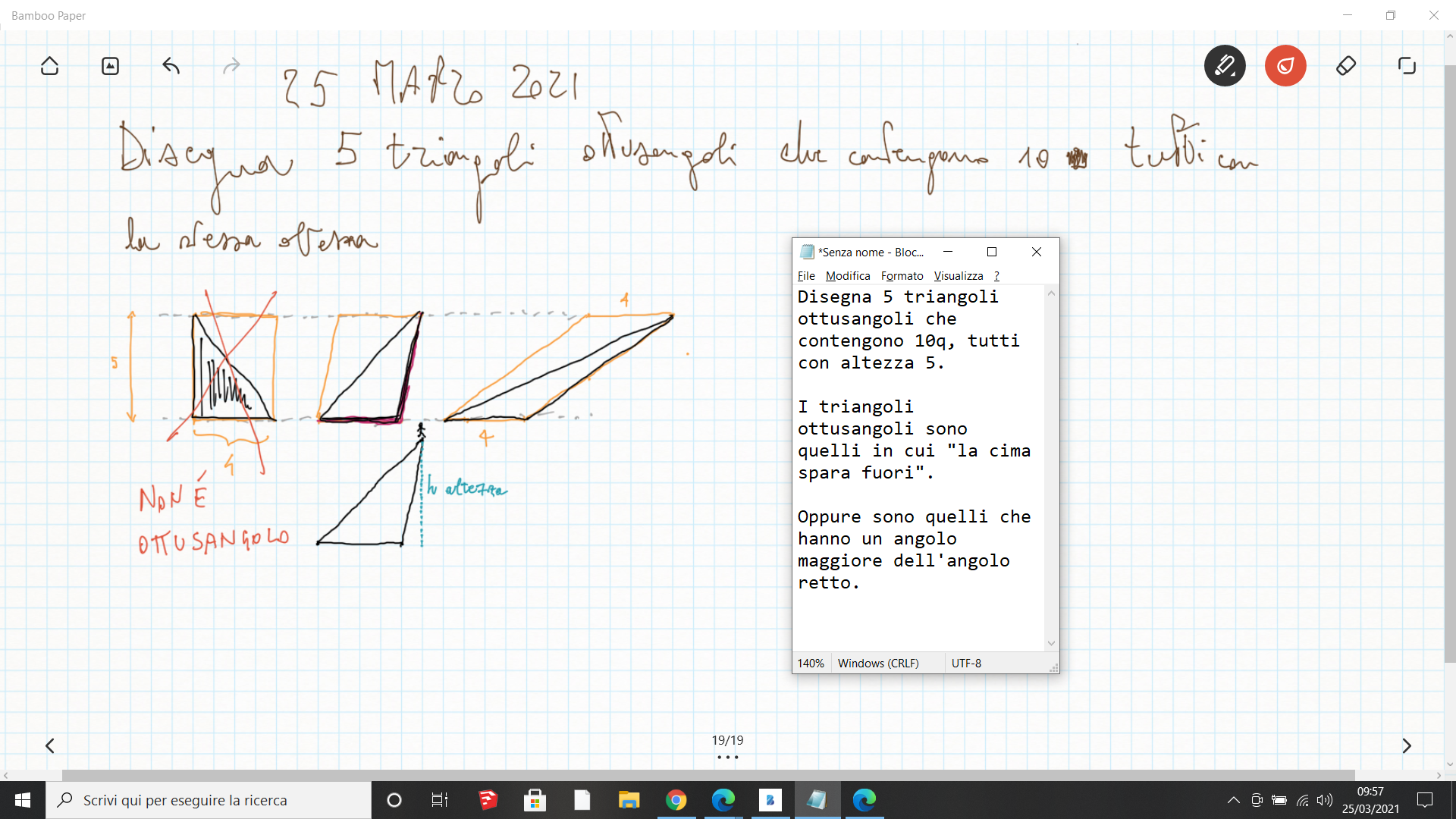Undo the last pen stroke
This screenshot has width=1456, height=819.
(171, 66)
